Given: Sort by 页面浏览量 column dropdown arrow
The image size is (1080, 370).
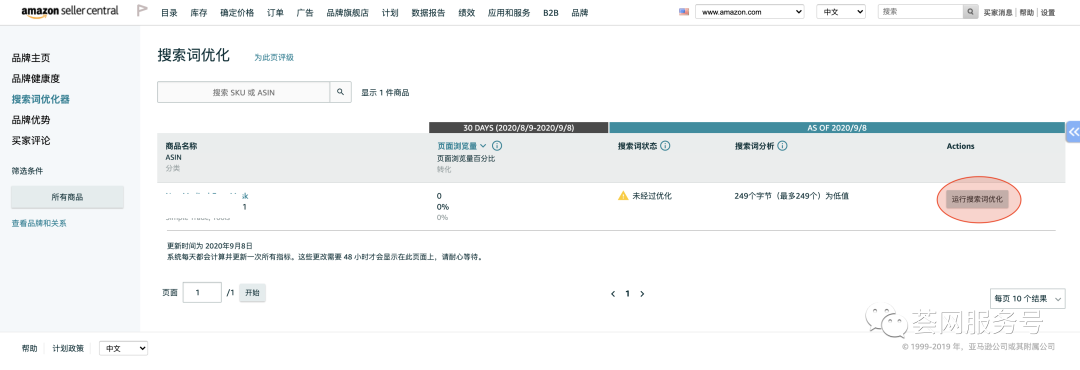Looking at the screenshot, I should (x=484, y=146).
